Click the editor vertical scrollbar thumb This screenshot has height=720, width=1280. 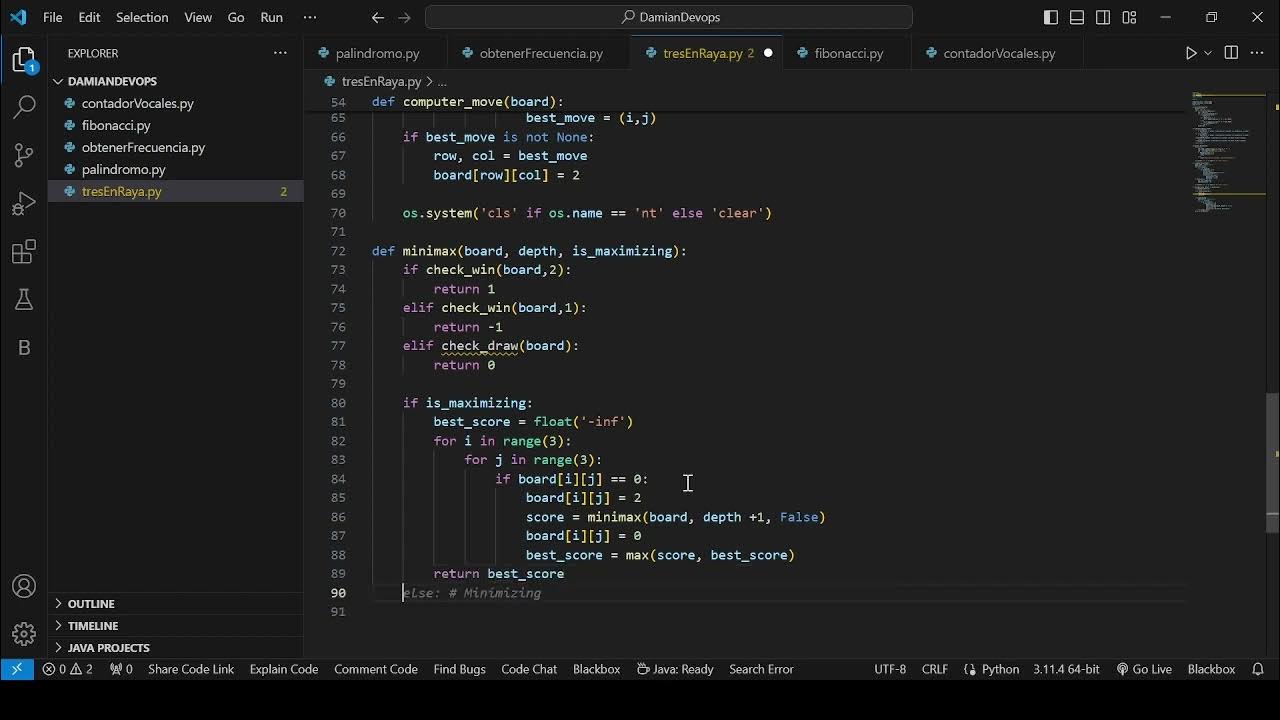pyautogui.click(x=1273, y=463)
